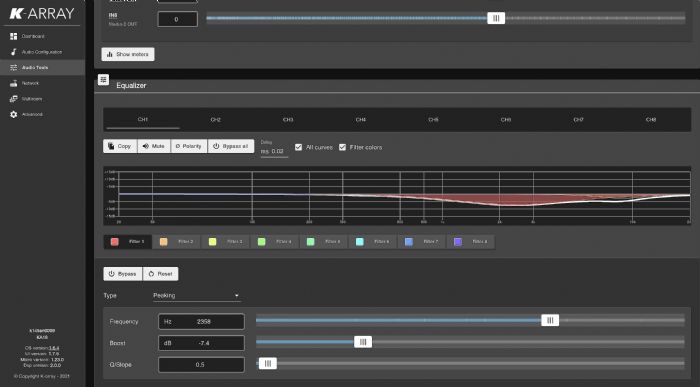
Task: Switch to the CH4 channel tab
Action: point(361,120)
